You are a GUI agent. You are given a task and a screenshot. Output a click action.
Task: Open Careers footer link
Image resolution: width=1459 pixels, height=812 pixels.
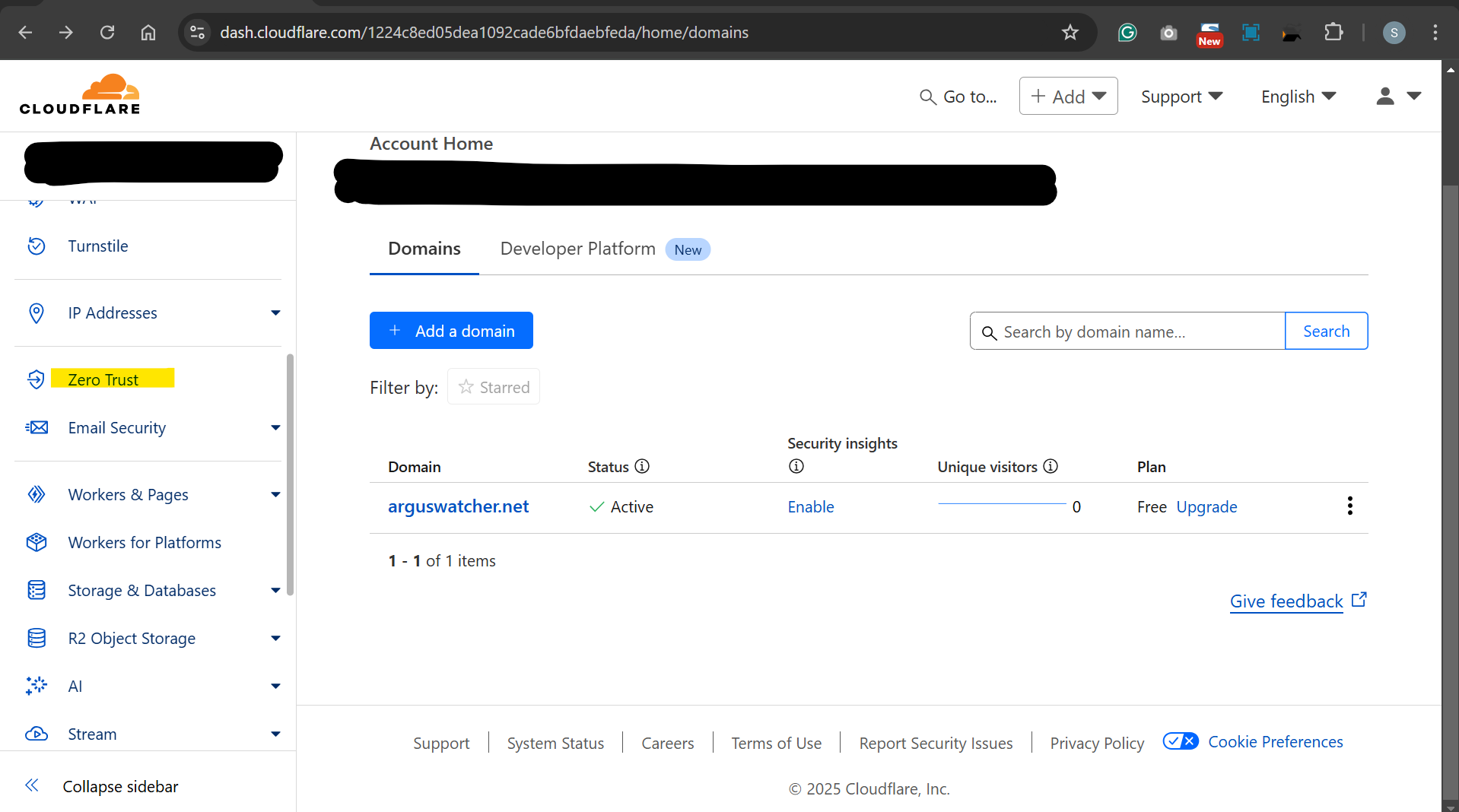pyautogui.click(x=667, y=743)
